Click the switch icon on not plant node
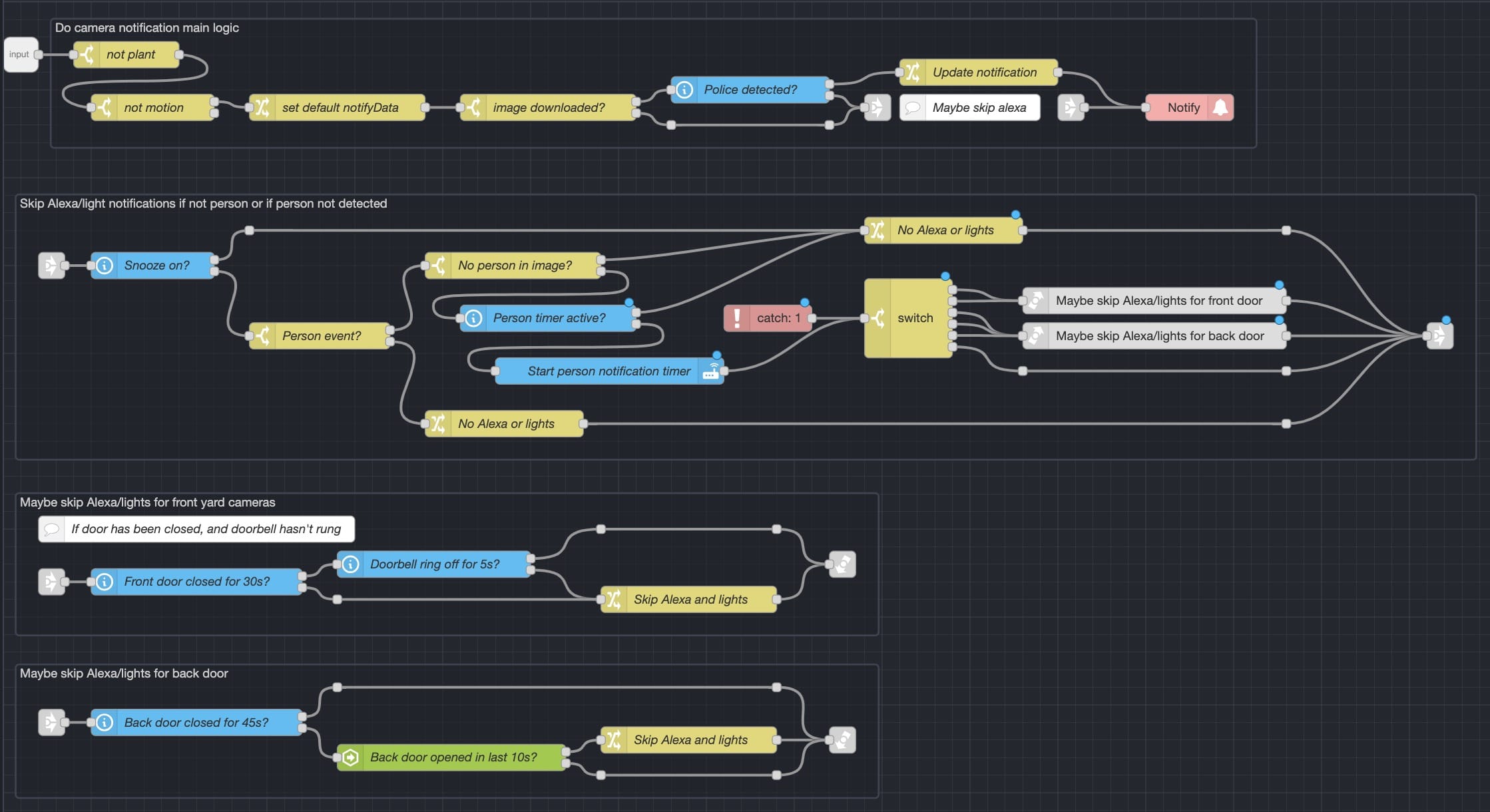 (x=87, y=55)
